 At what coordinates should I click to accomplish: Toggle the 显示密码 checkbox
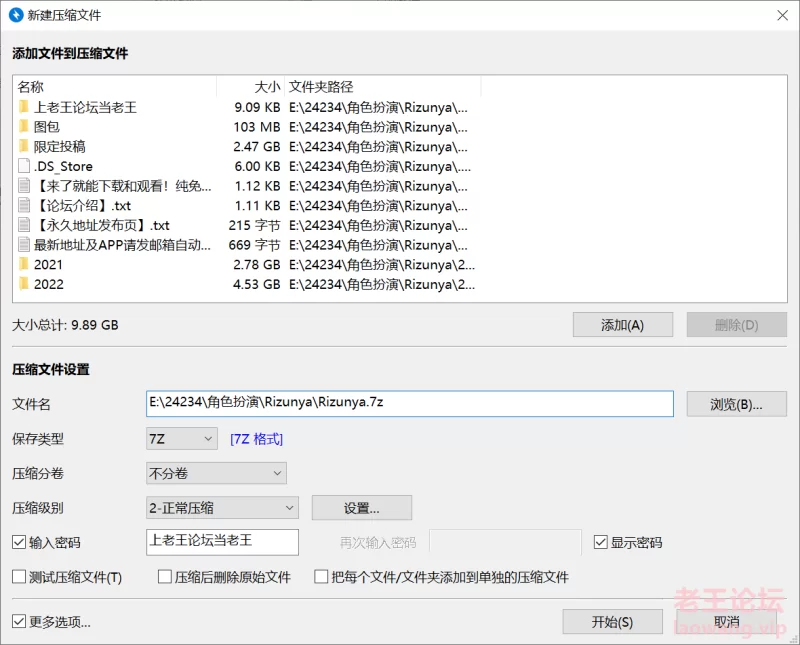click(x=601, y=542)
